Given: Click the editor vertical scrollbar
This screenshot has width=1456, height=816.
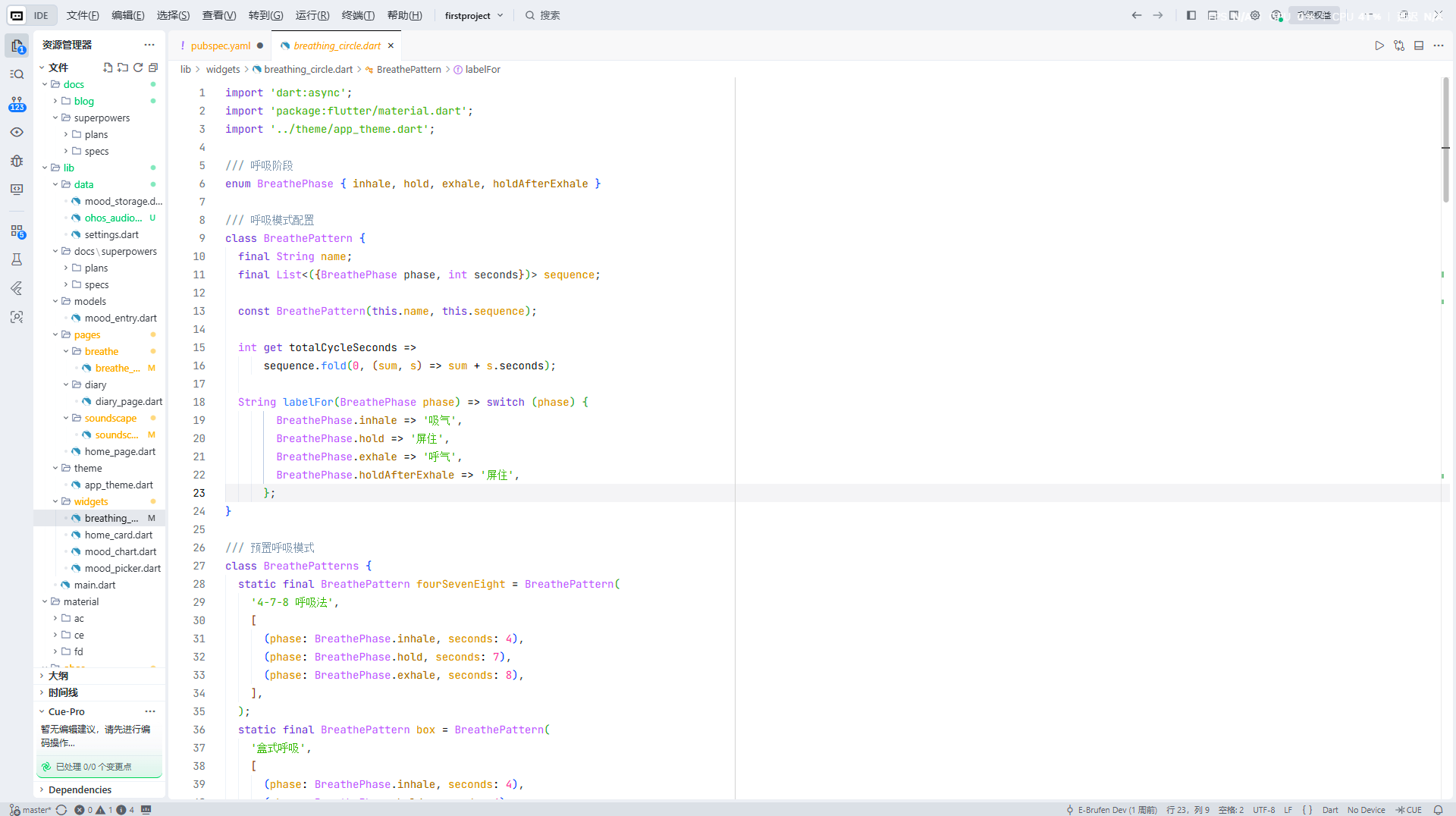Looking at the screenshot, I should pos(1445,140).
